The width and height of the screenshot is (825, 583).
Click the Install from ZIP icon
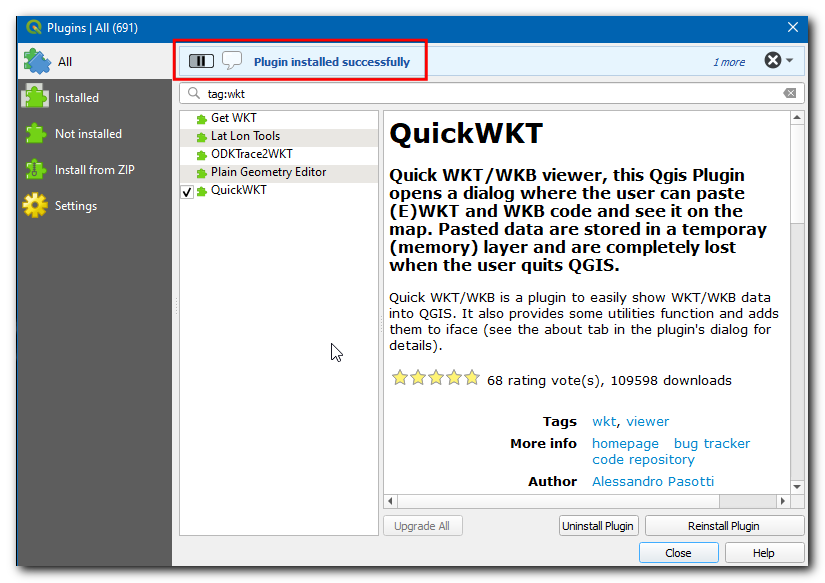click(36, 170)
